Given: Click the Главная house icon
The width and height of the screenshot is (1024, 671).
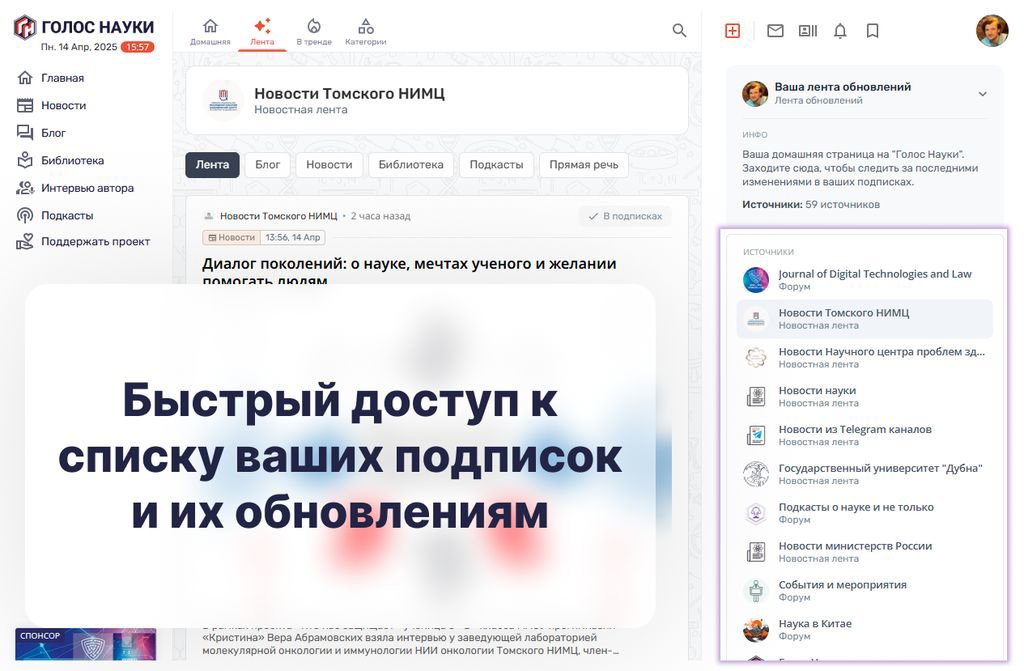Looking at the screenshot, I should click(25, 78).
